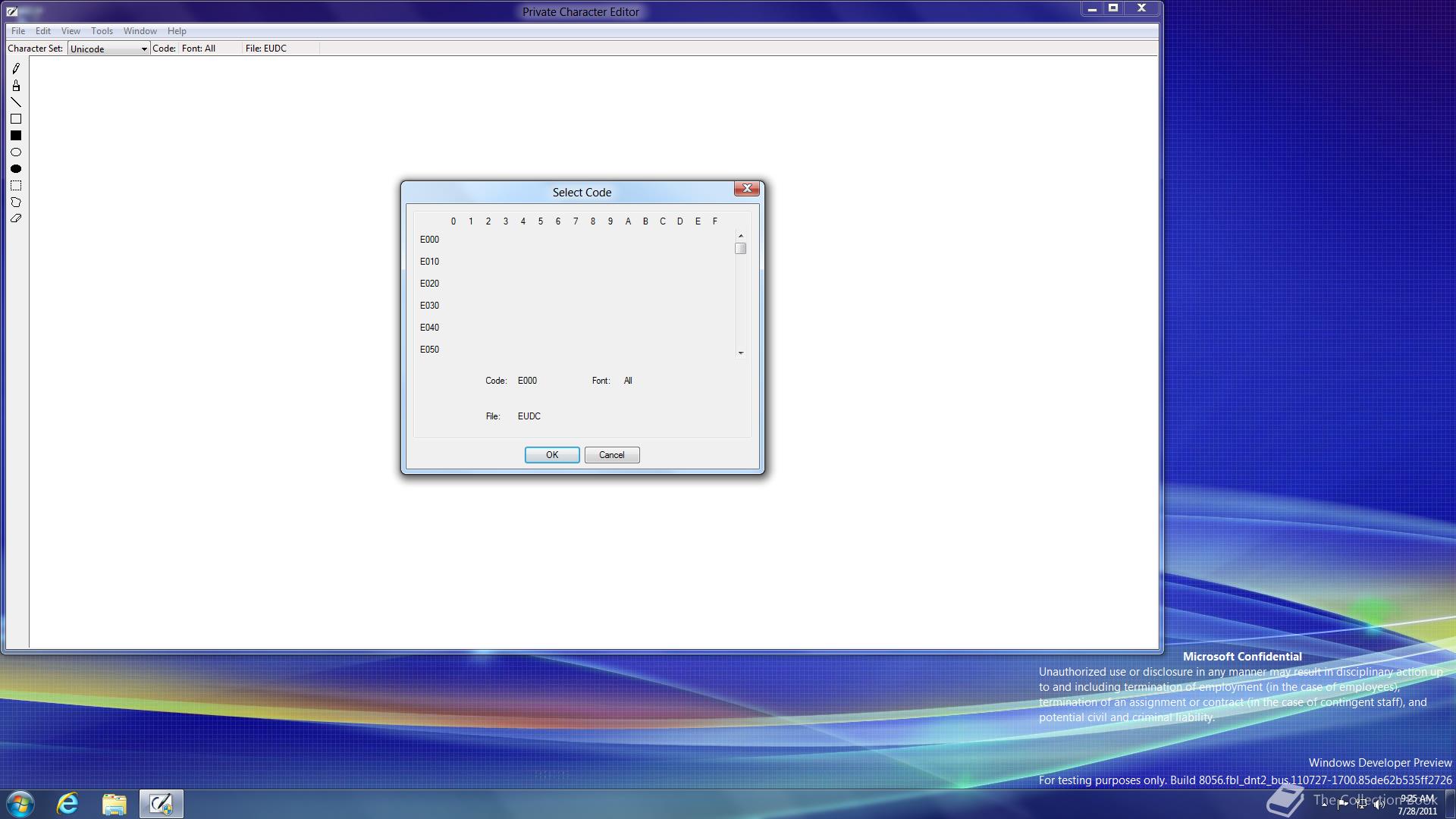The image size is (1456, 819).
Task: Click the code grid scrollbar thumb
Action: 741,249
